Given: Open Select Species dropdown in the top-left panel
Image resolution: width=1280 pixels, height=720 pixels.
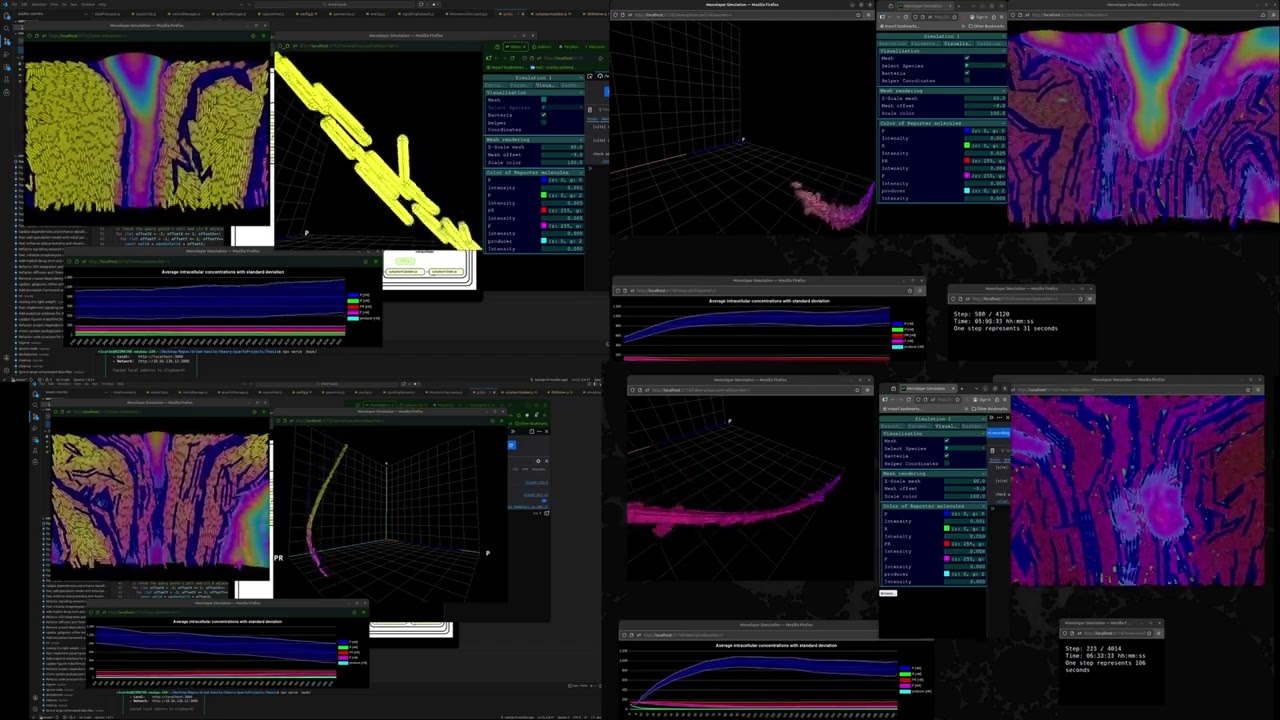Looking at the screenshot, I should [563, 107].
